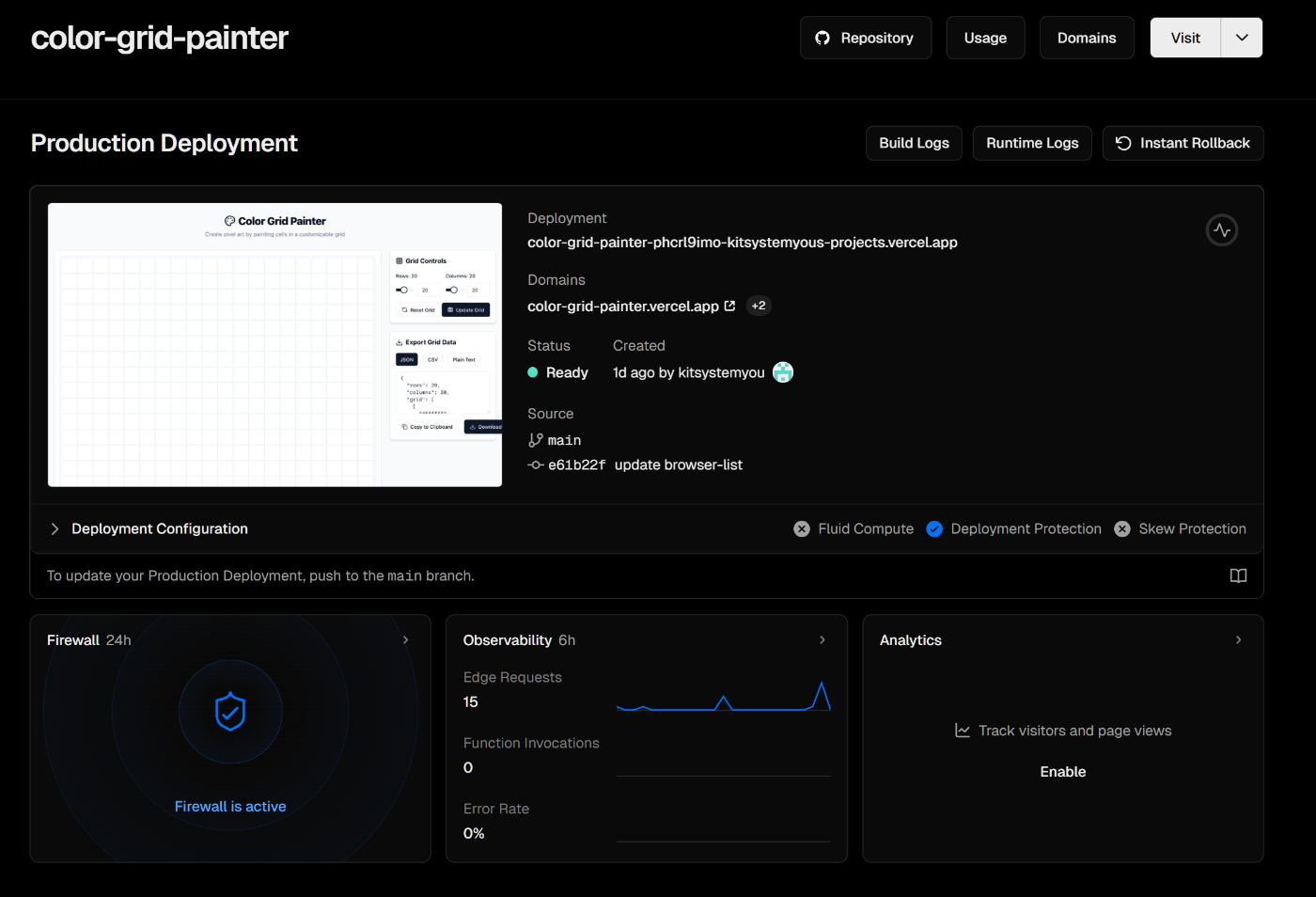Click Firewall is active text

(230, 807)
